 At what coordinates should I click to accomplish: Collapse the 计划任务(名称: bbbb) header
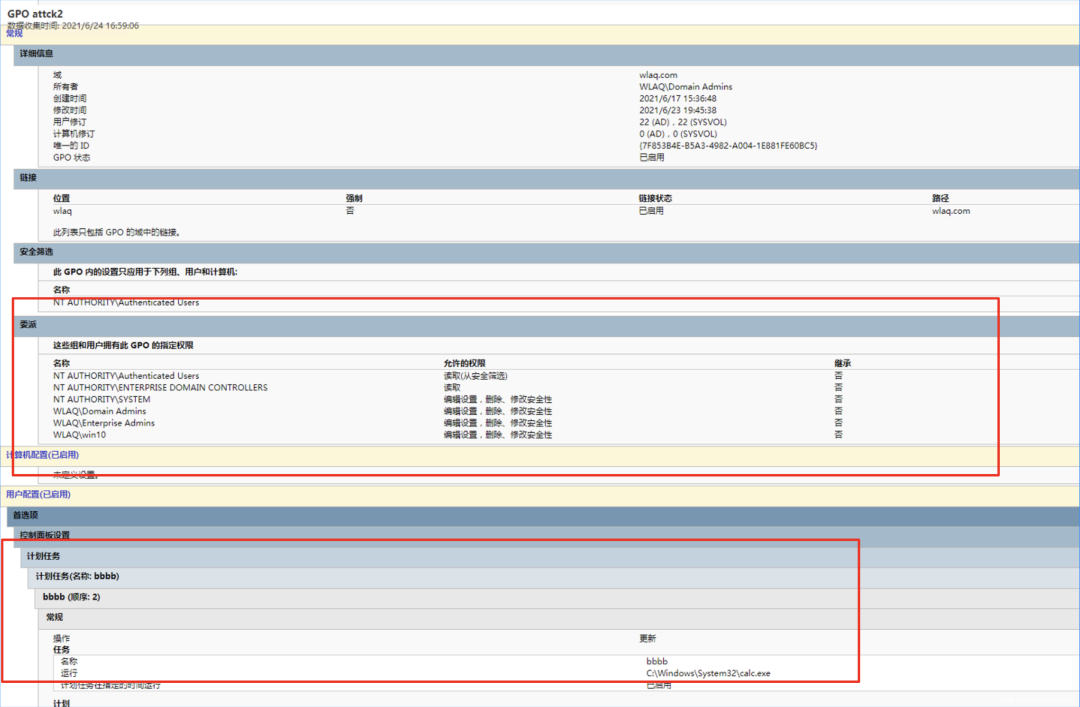[552, 576]
